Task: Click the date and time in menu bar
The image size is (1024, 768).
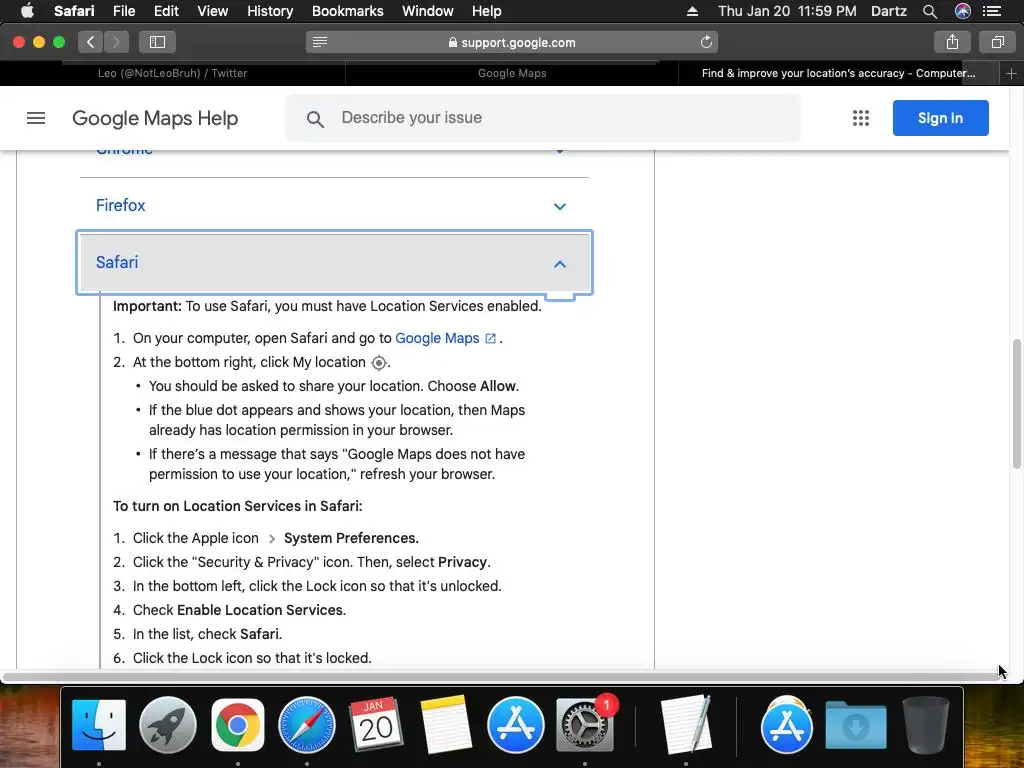Action: pos(787,11)
